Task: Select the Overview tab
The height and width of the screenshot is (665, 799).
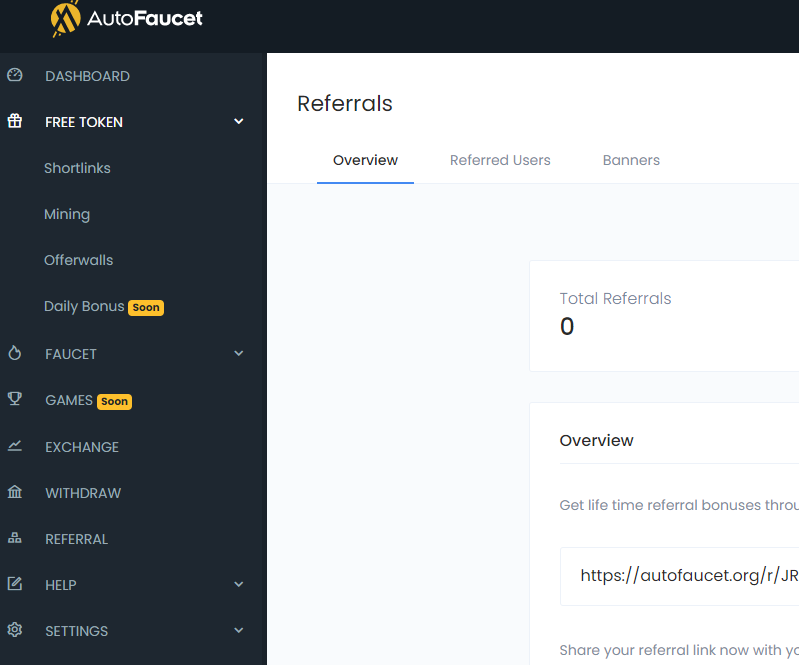Action: (365, 160)
